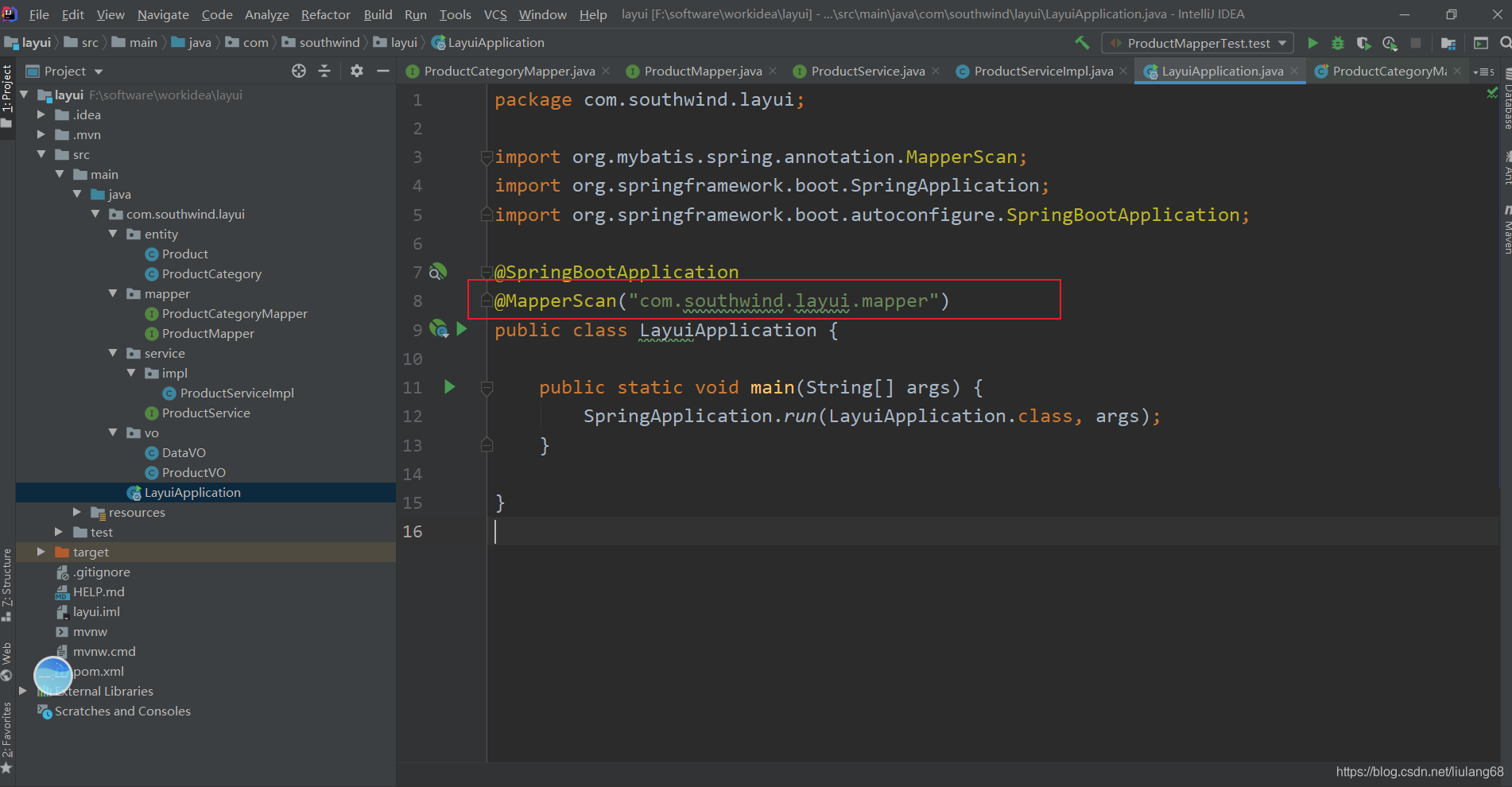Close the ProductServiceImpl.java tab

1123,71
